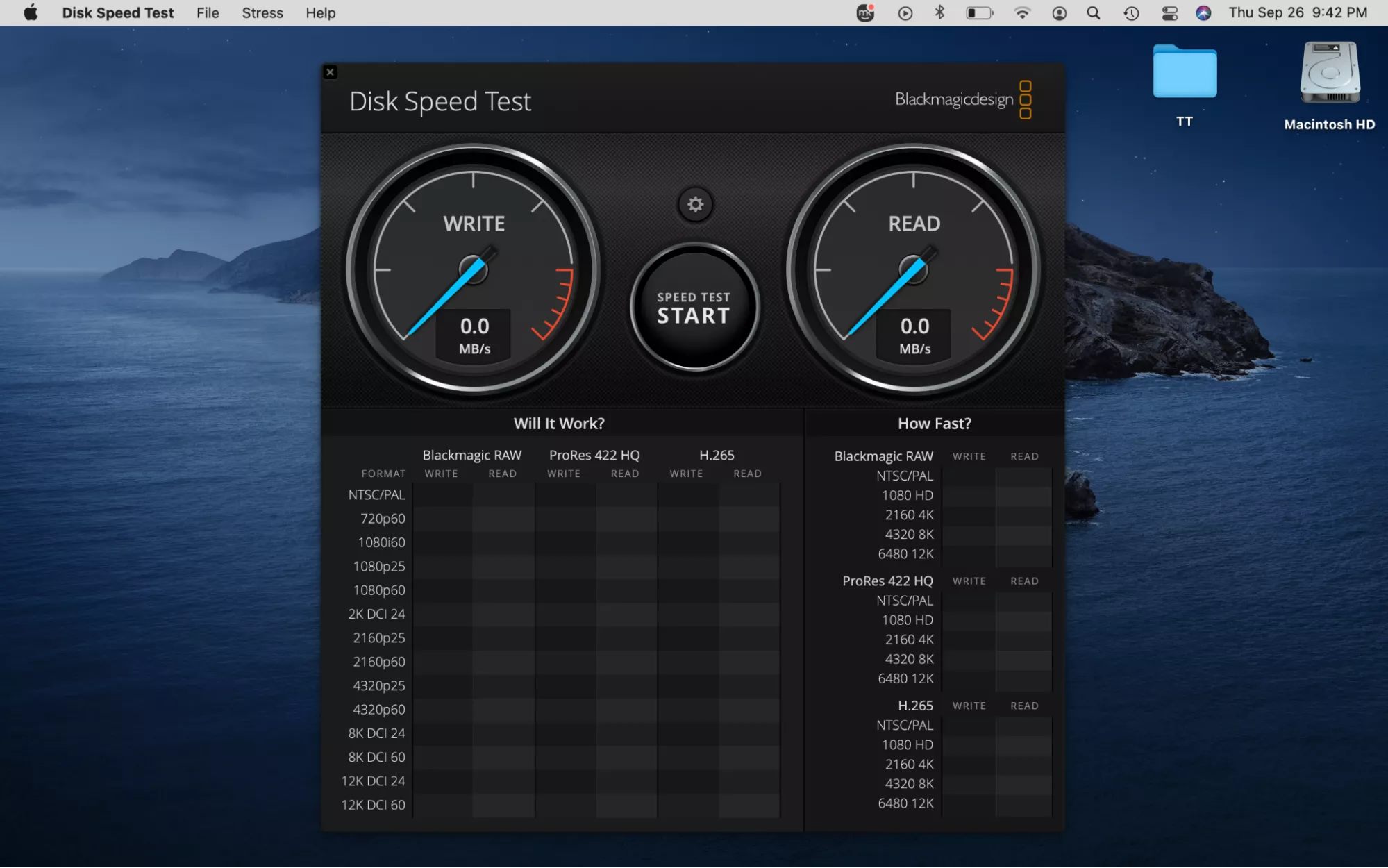
Task: Start the speed test
Action: 694,308
